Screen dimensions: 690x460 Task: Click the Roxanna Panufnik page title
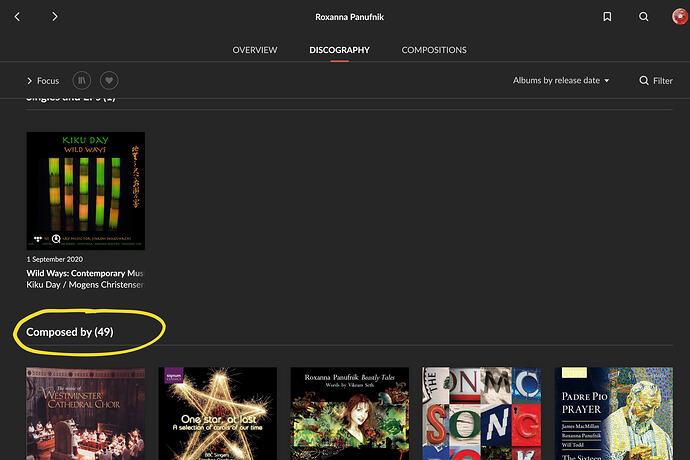click(x=349, y=17)
